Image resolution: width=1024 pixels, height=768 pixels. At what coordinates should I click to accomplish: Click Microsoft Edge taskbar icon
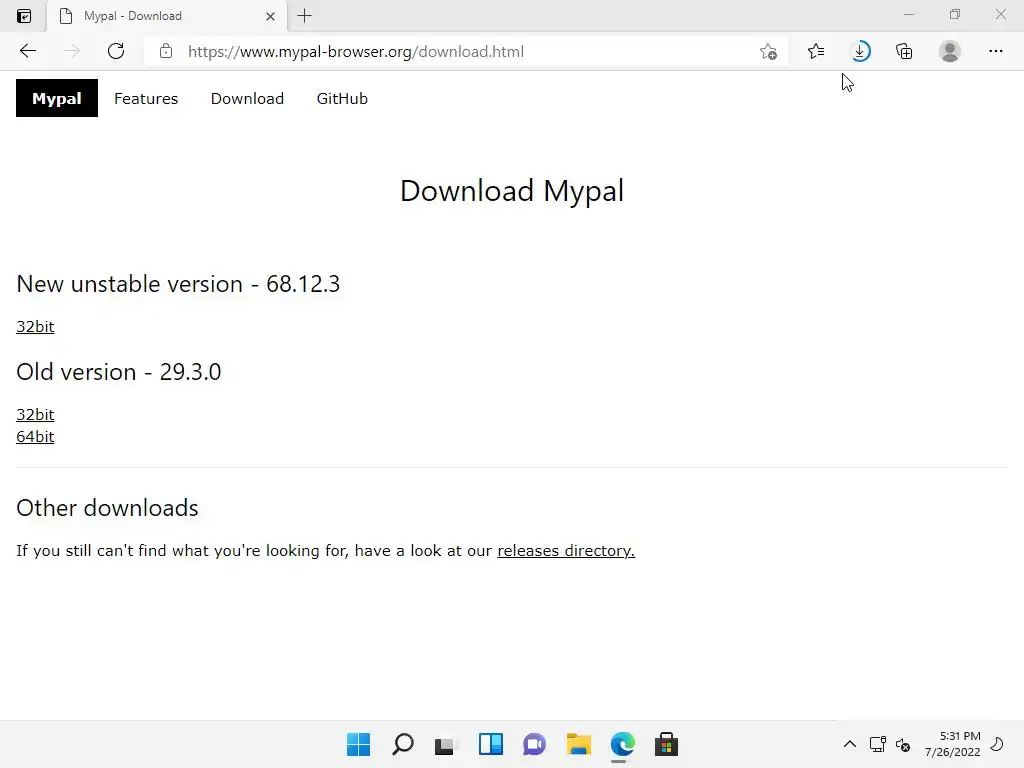pyautogui.click(x=622, y=744)
